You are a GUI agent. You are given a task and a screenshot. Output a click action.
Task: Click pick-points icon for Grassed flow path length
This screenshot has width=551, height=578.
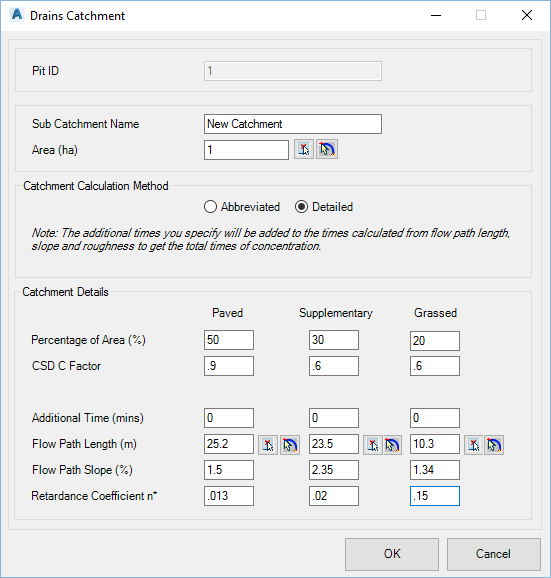point(474,445)
